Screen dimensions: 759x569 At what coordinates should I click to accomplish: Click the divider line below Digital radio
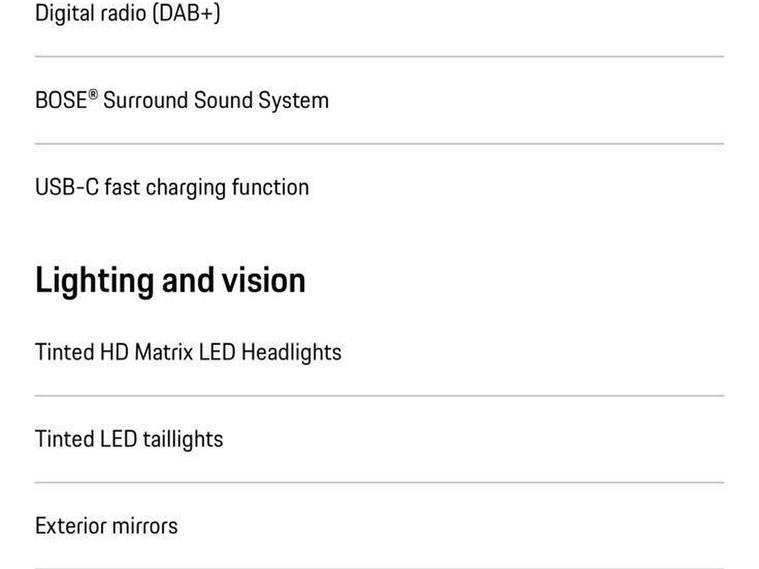tap(380, 57)
